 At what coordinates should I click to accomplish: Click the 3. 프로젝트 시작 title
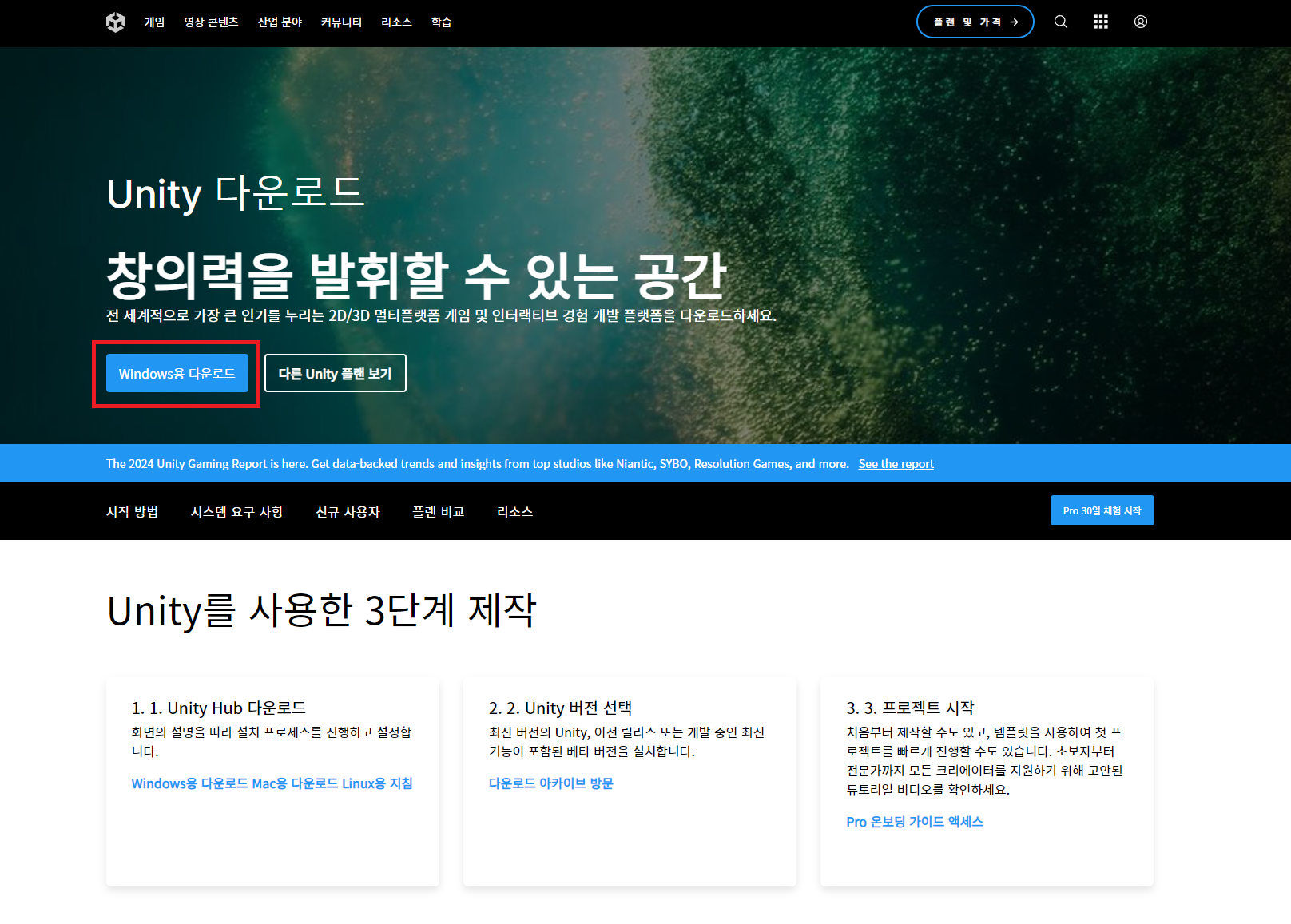pos(910,708)
